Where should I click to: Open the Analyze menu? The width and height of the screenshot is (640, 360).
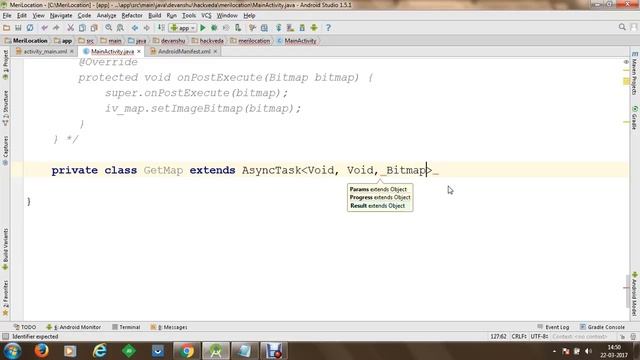[107, 16]
